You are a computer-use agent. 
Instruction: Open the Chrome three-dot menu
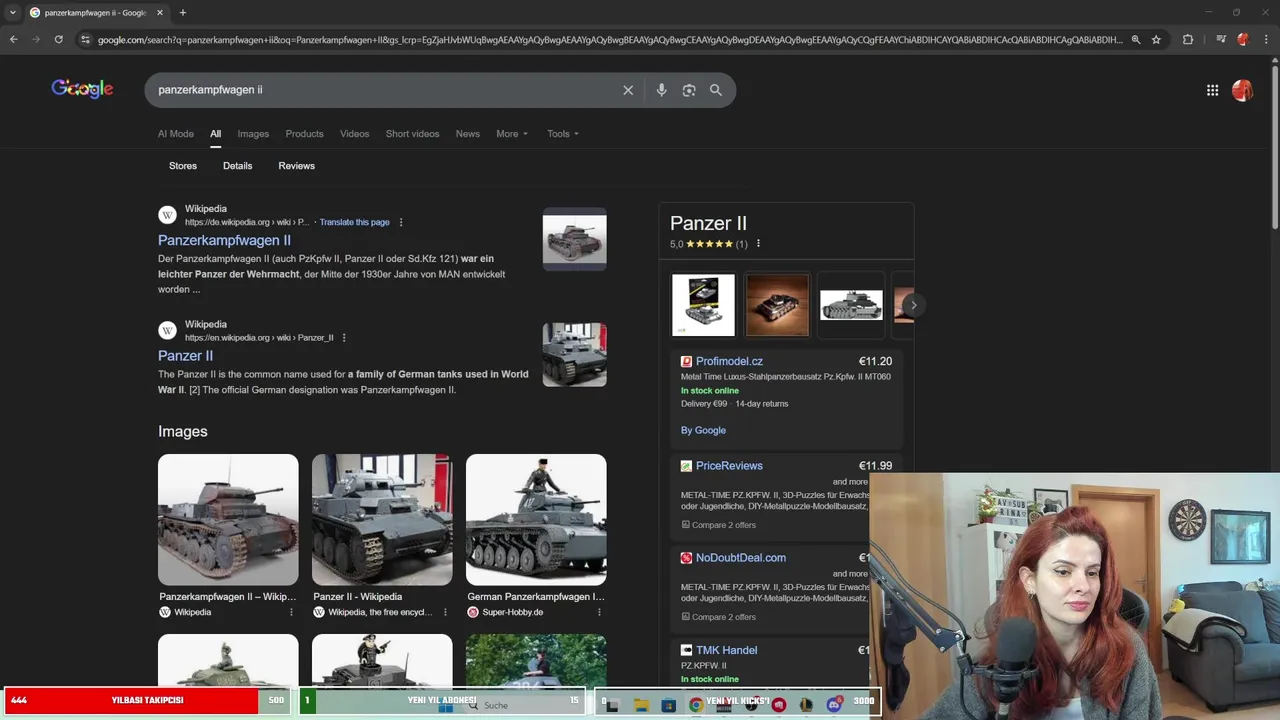click(x=1265, y=39)
